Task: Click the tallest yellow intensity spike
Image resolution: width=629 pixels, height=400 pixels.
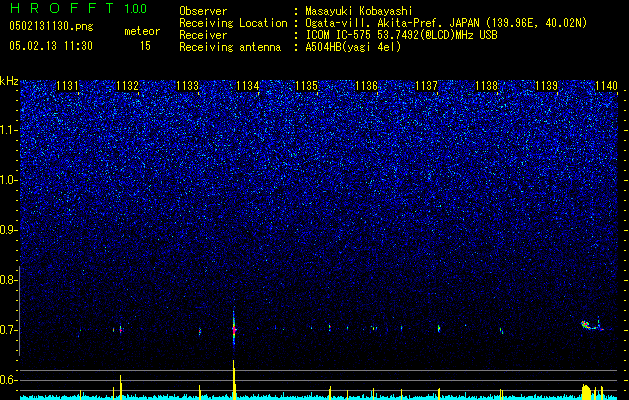Action: point(234,379)
